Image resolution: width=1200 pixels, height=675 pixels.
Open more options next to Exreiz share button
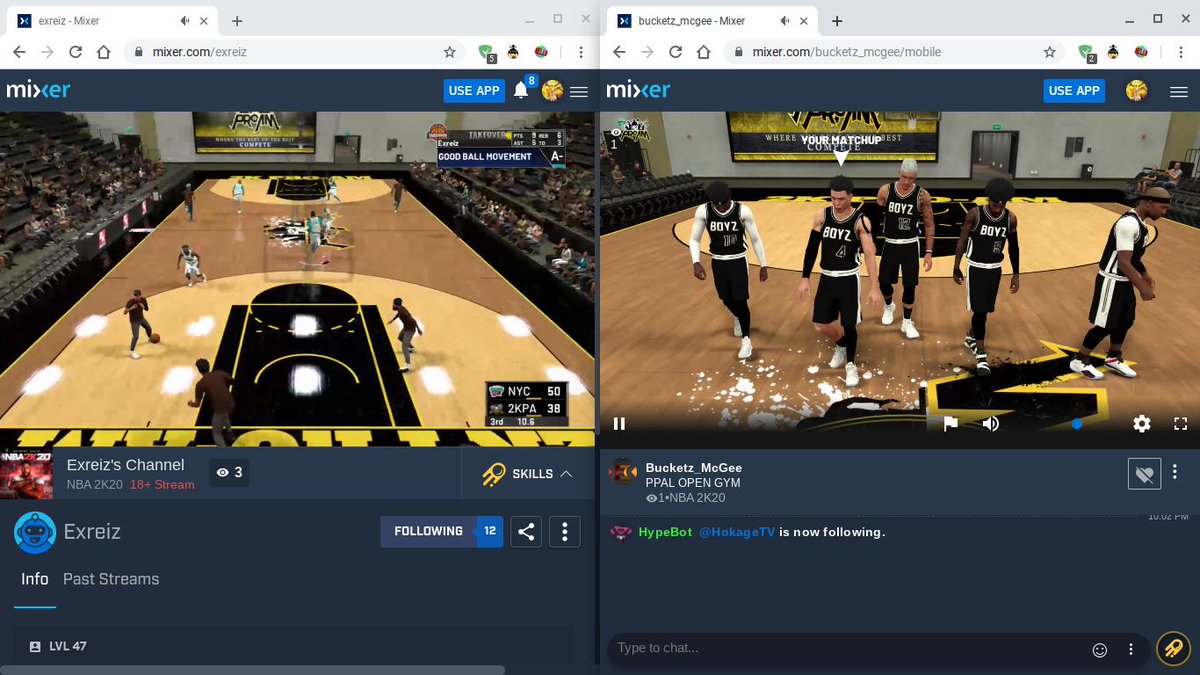tap(565, 532)
